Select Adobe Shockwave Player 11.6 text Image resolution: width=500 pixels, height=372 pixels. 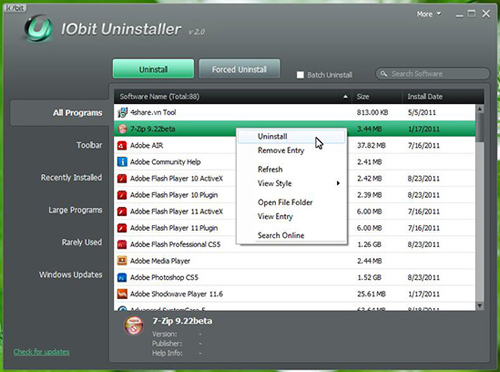[x=176, y=294]
